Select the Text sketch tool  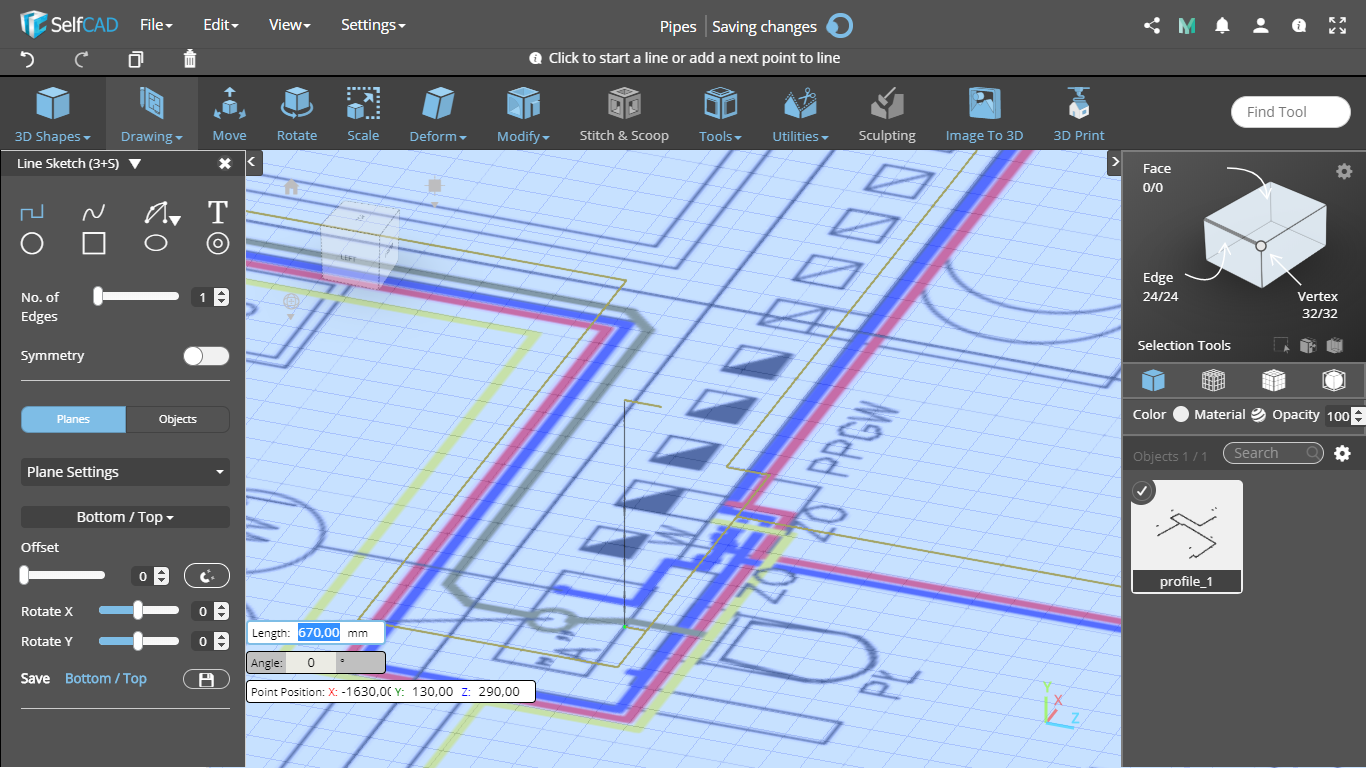[218, 212]
